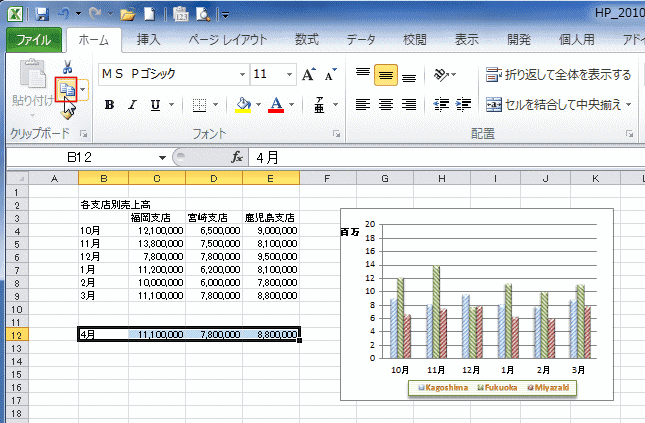Open the ファイル (File) tab
The width and height of the screenshot is (645, 423).
point(35,40)
